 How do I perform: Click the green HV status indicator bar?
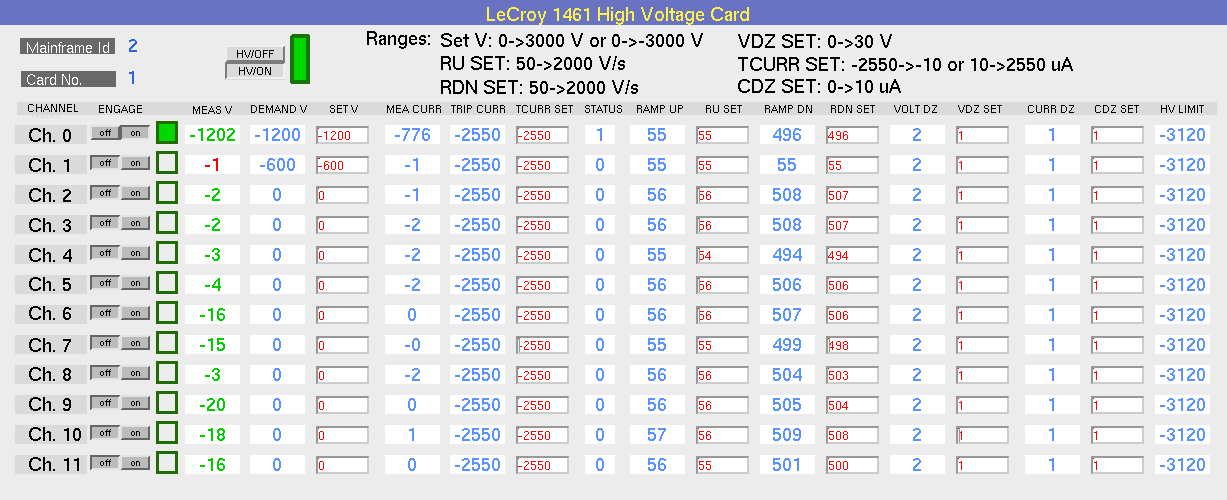300,59
